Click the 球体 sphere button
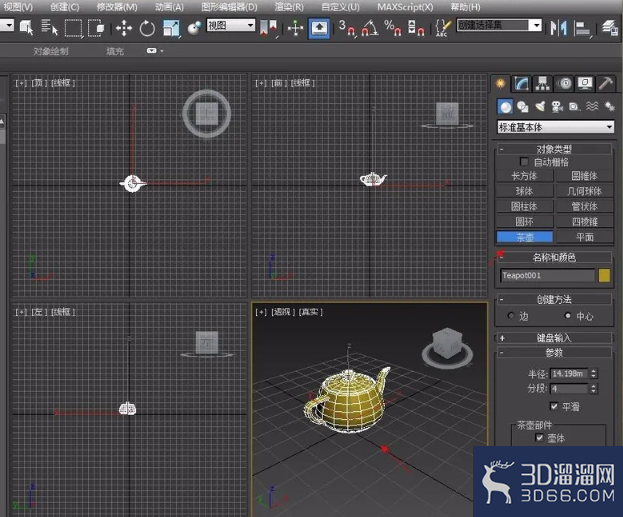Image resolution: width=623 pixels, height=517 pixels. (x=524, y=191)
